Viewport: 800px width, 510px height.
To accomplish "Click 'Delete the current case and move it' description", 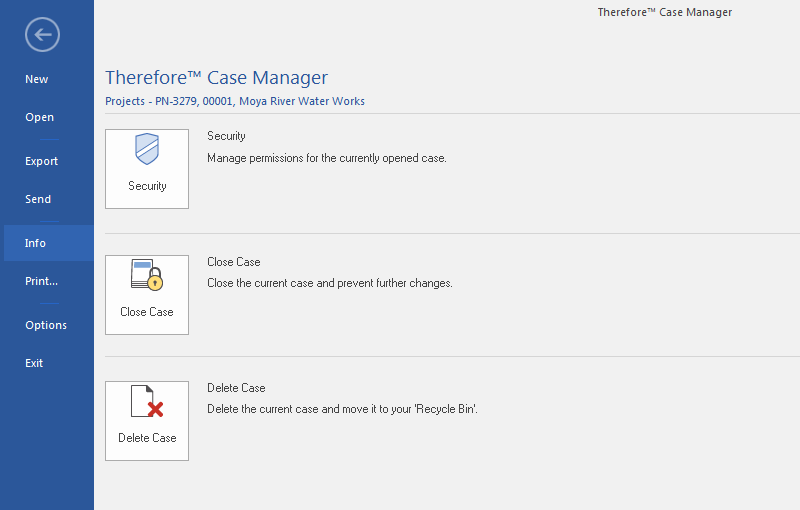I will (342, 409).
